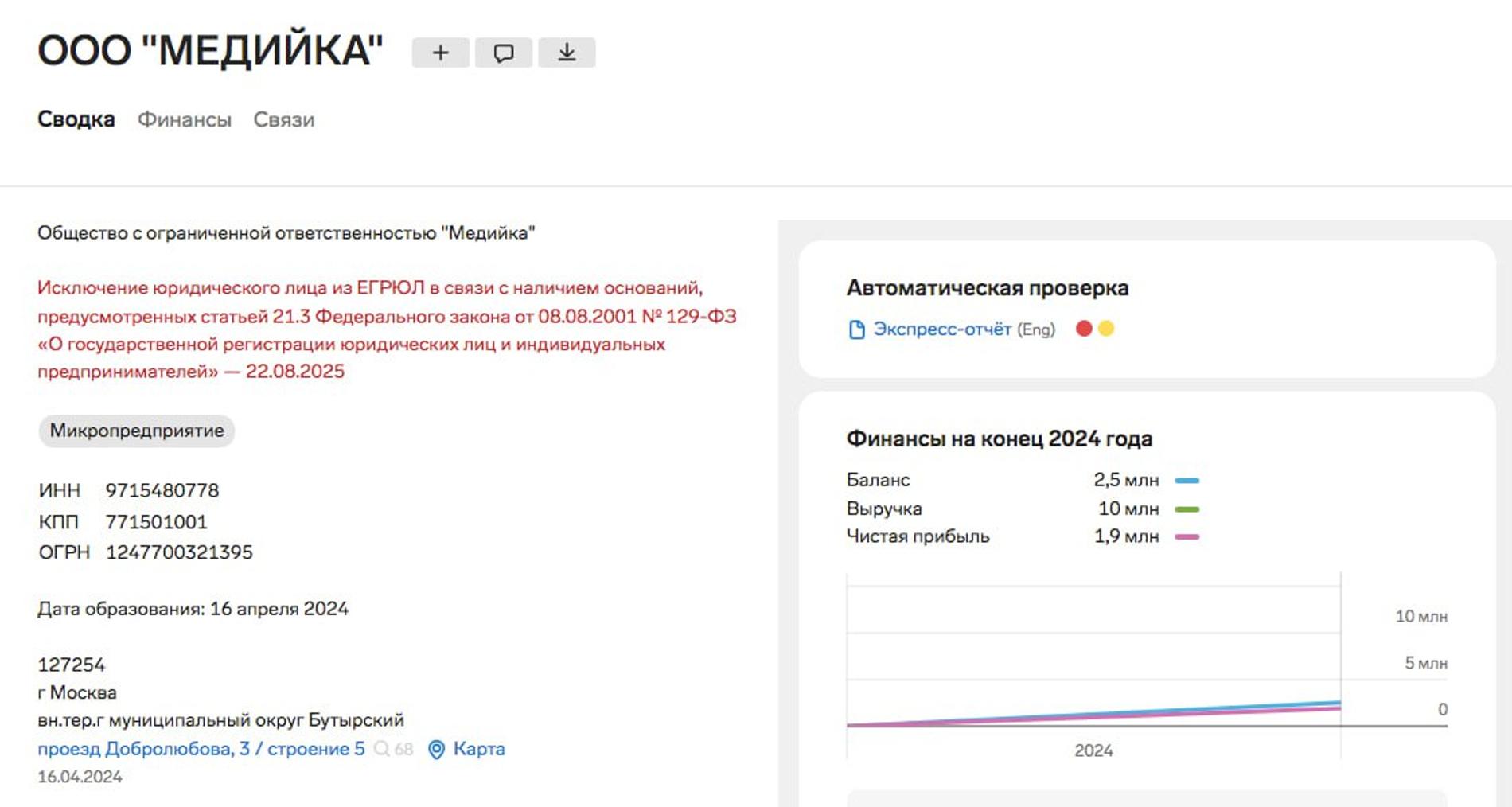Screen dimensions: 1512x807
Task: Click the yellow status dot in Автоматическая проверка
Action: [x=1108, y=326]
